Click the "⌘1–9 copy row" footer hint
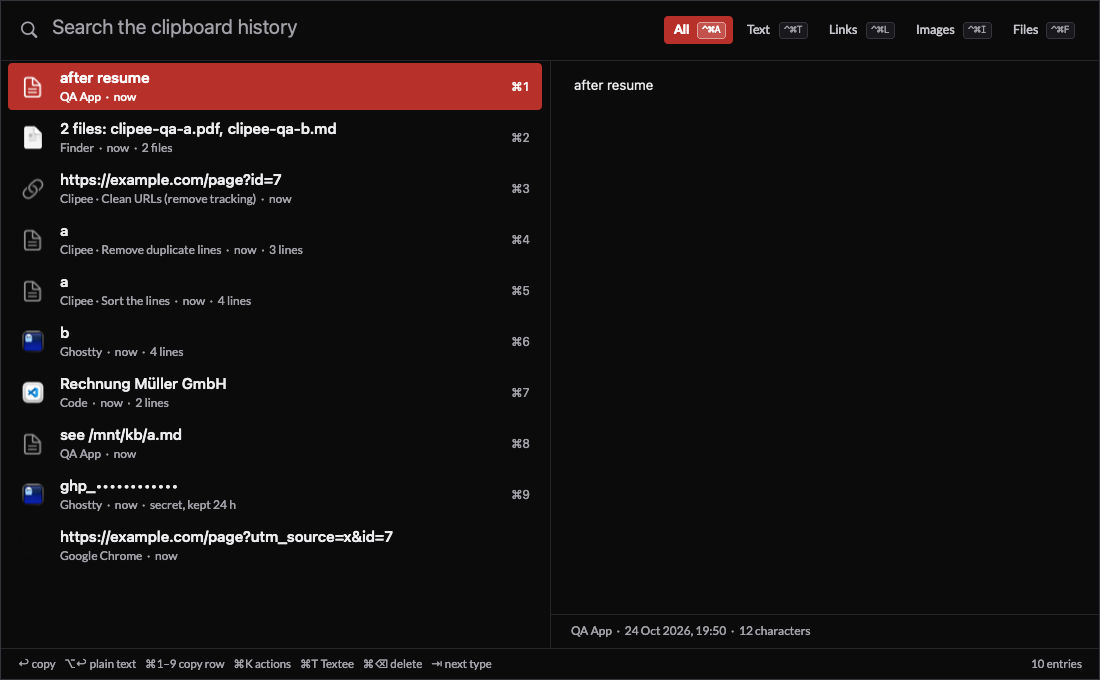This screenshot has width=1100, height=680. click(x=185, y=664)
